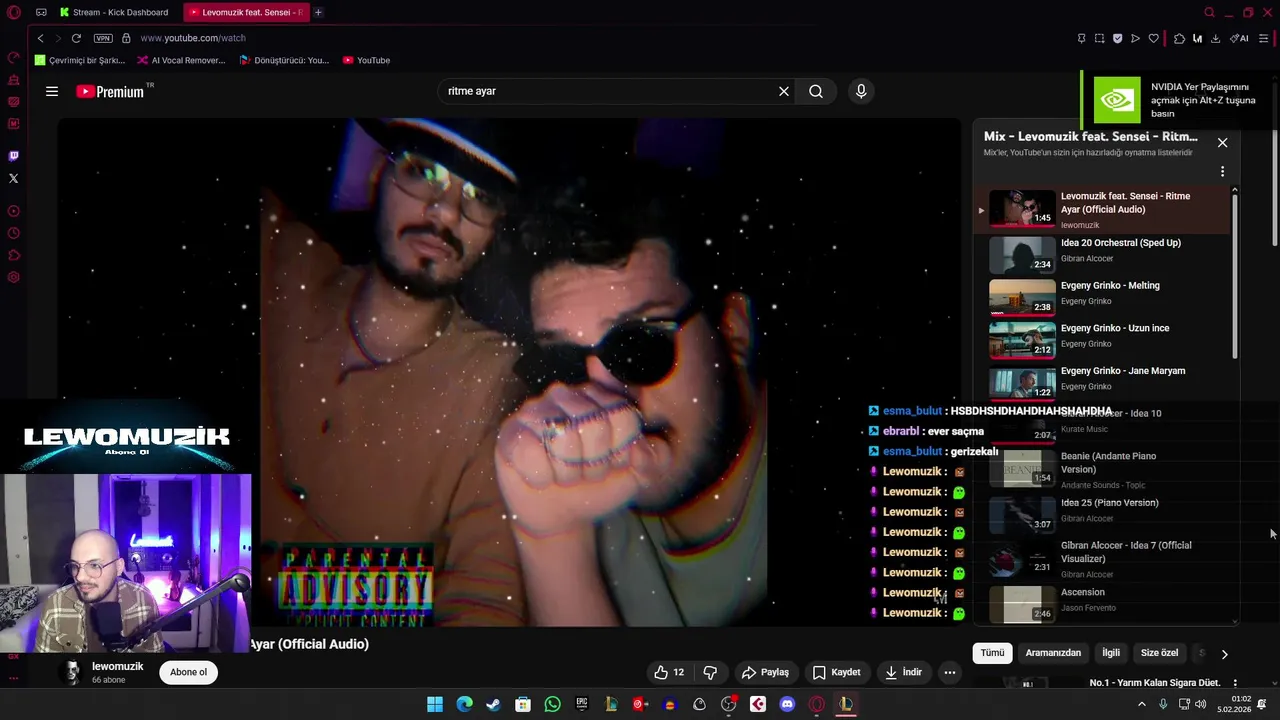1280x720 pixels.
Task: Open Opera easy setup menu icon
Action: tap(1264, 38)
